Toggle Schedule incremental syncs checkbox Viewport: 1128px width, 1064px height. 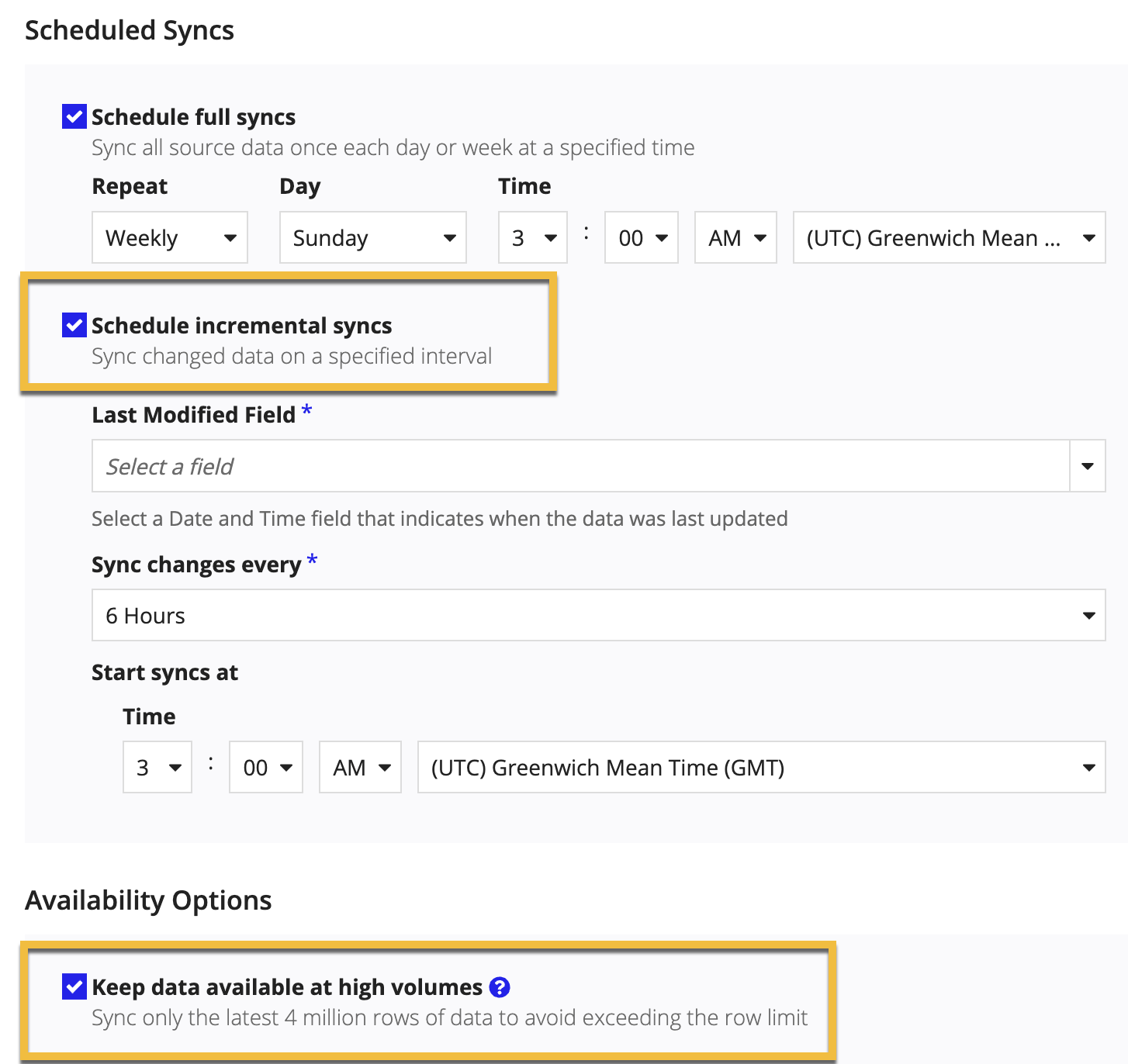coord(74,325)
